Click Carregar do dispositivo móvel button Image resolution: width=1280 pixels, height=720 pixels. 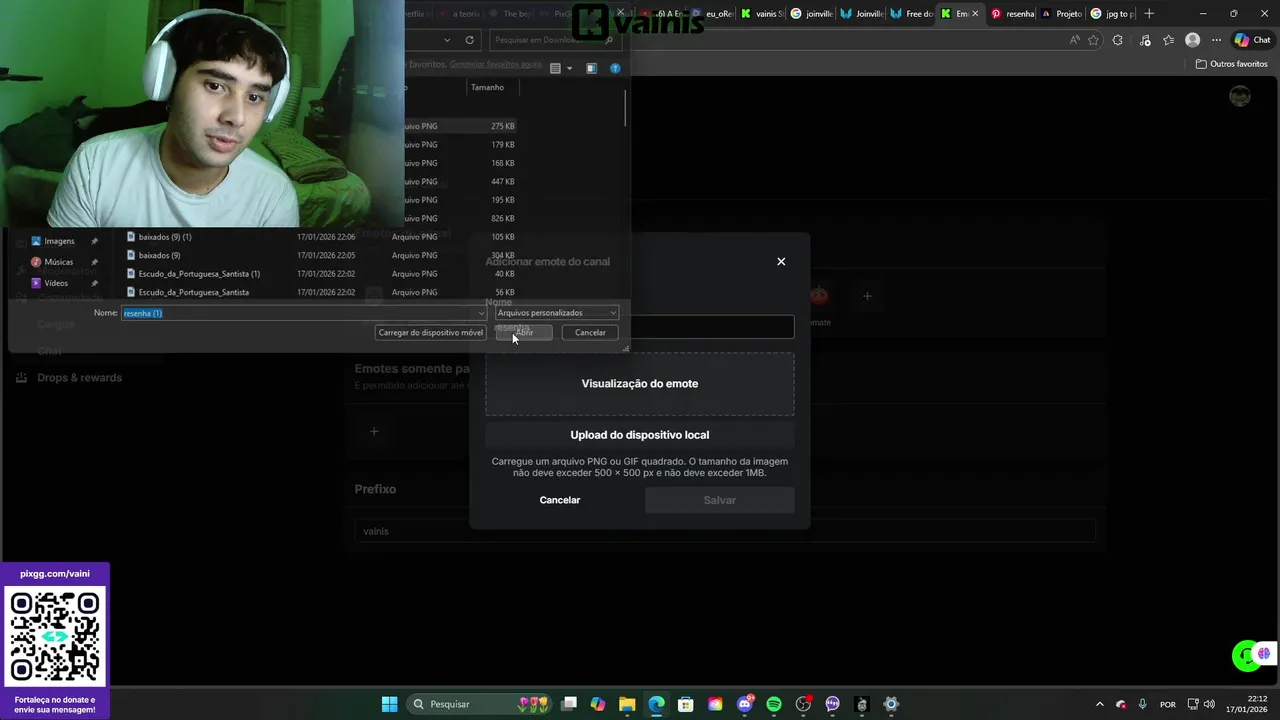pos(430,332)
